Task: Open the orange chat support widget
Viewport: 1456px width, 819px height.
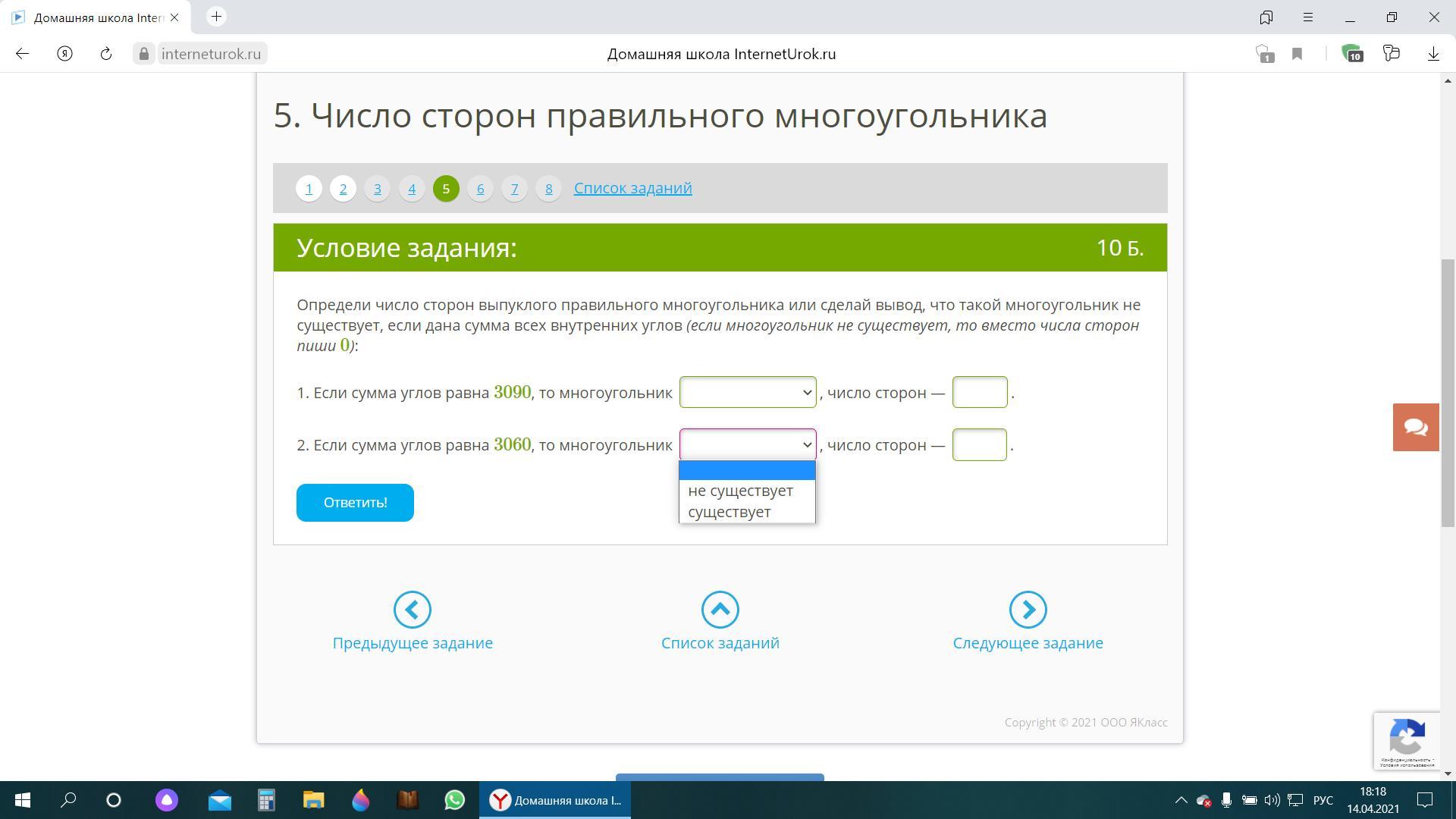Action: point(1415,427)
